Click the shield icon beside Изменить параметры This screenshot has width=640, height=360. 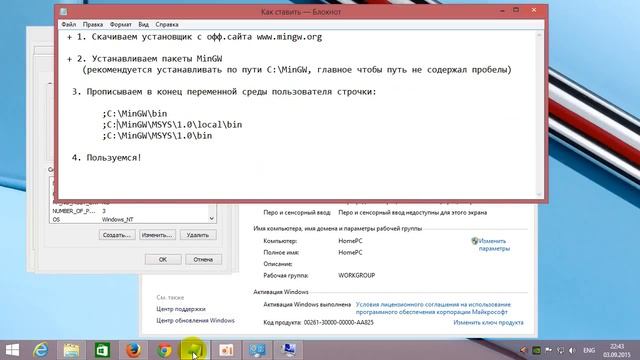tap(474, 241)
